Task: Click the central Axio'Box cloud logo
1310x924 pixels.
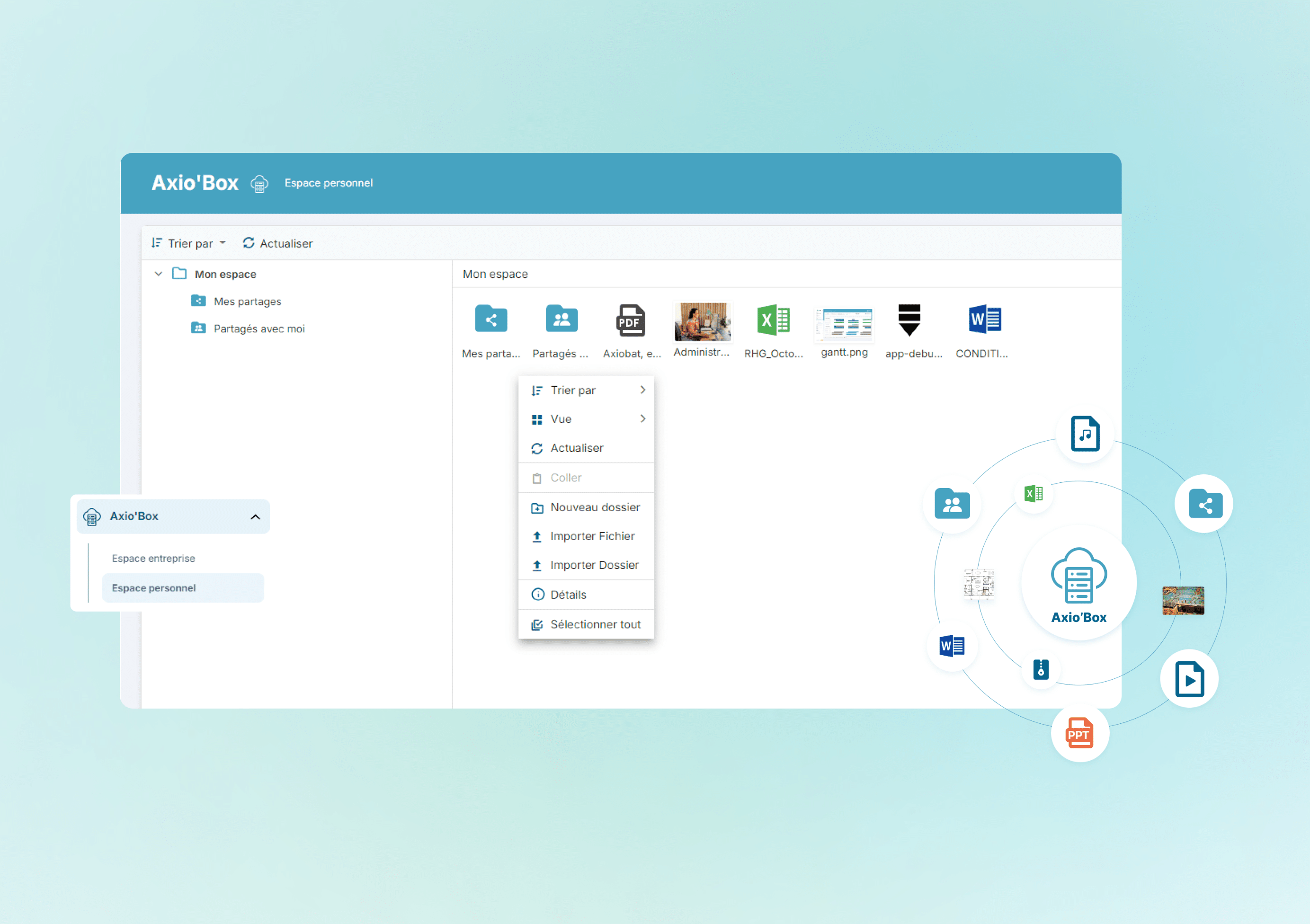Action: [x=1079, y=583]
